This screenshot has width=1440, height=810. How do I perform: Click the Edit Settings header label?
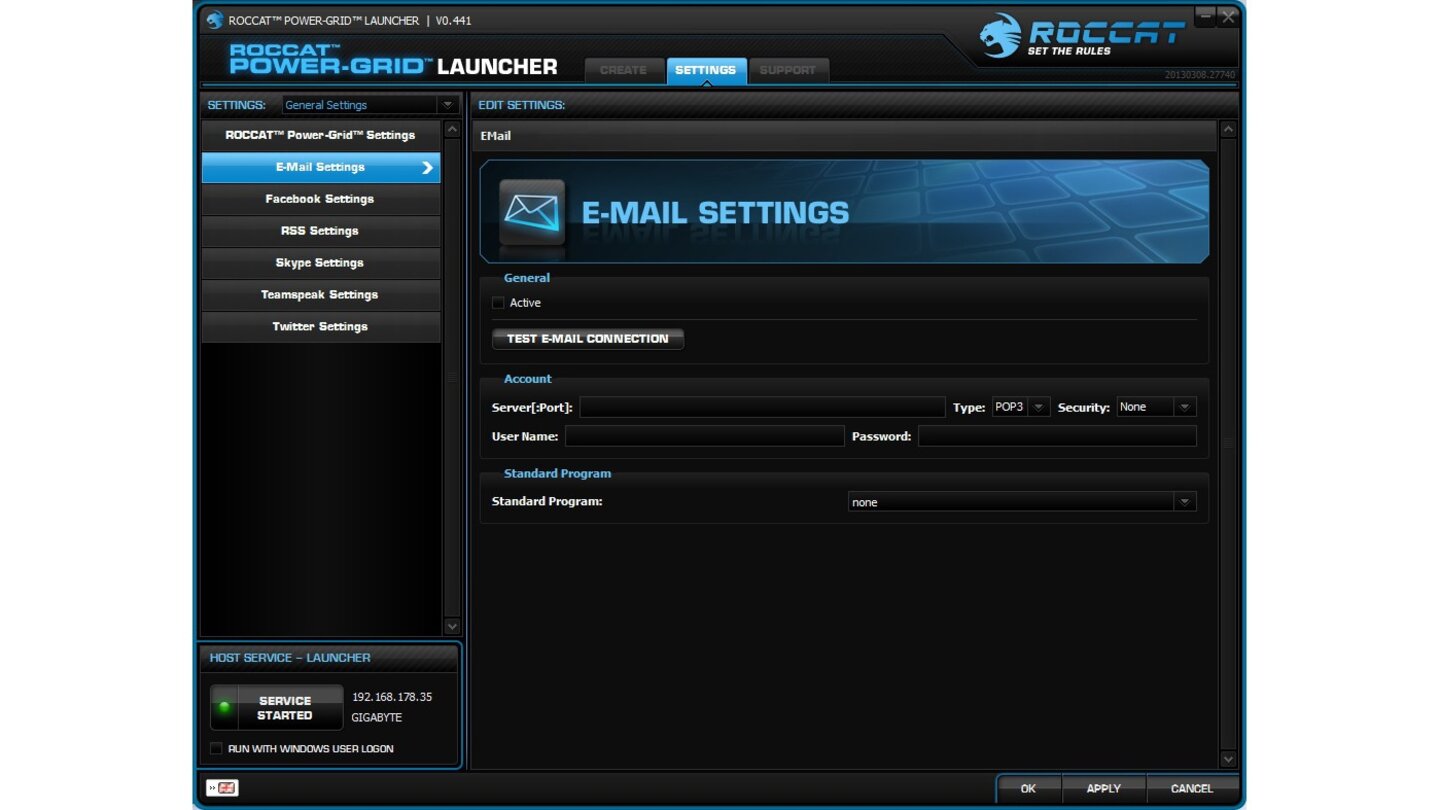tap(521, 105)
